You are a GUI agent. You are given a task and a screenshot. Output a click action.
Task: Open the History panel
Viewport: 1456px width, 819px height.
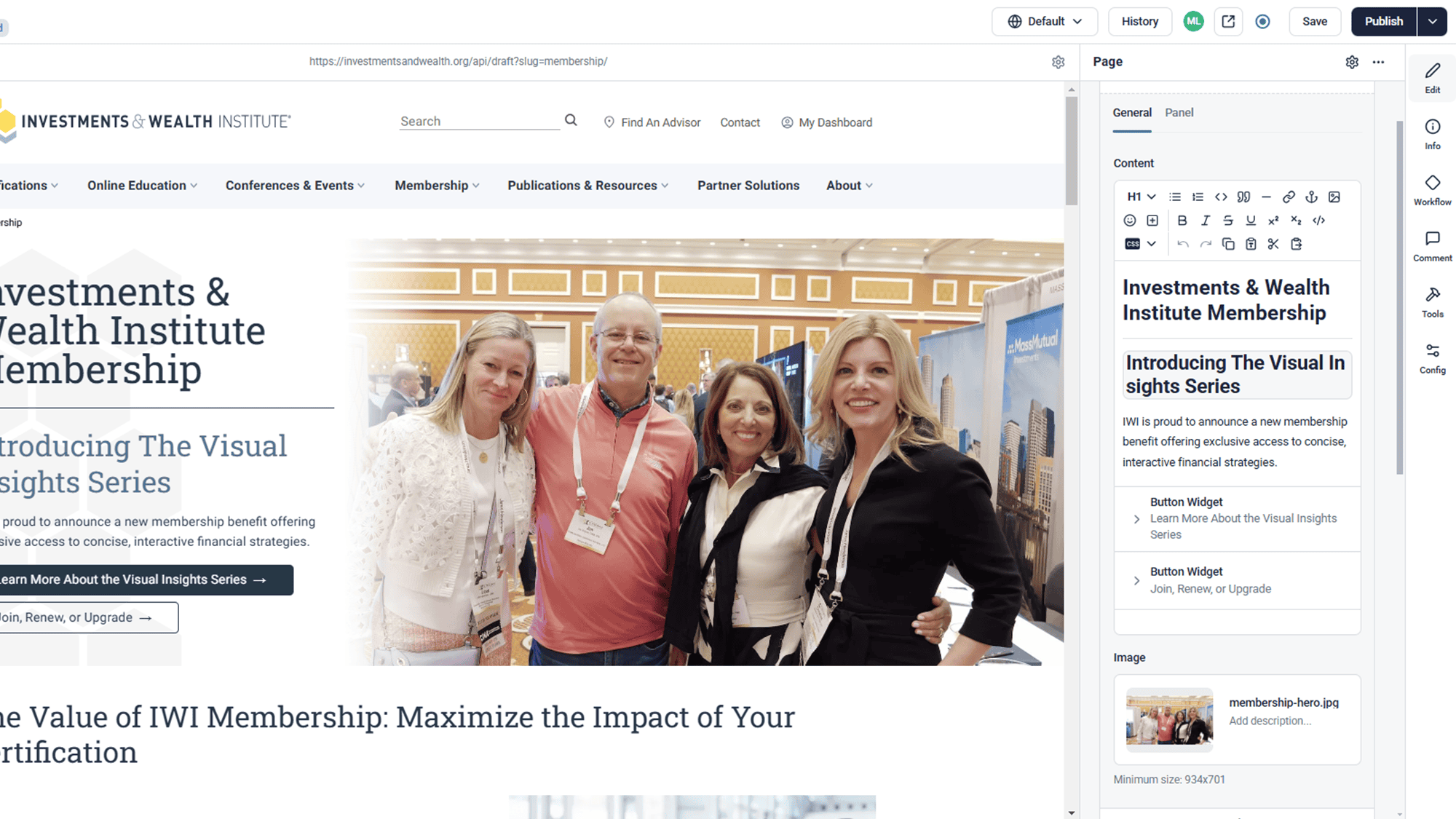(1139, 21)
